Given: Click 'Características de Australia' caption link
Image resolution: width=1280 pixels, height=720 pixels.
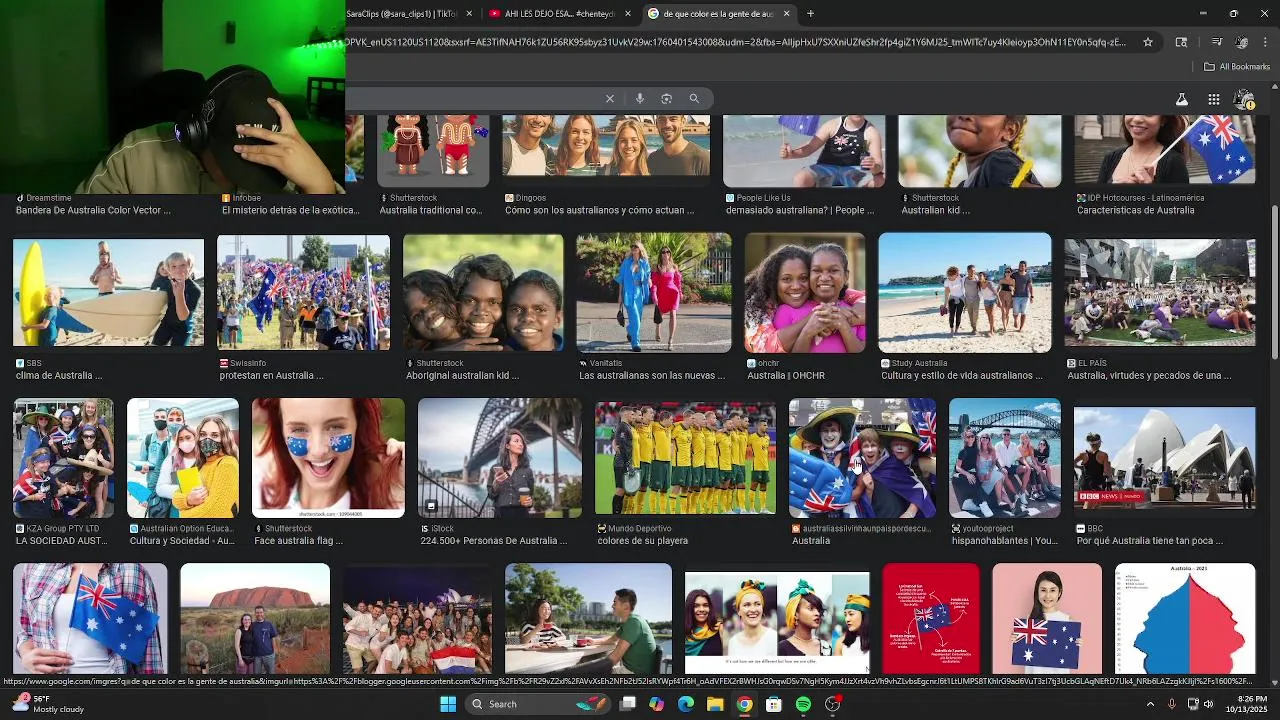Looking at the screenshot, I should point(1135,210).
